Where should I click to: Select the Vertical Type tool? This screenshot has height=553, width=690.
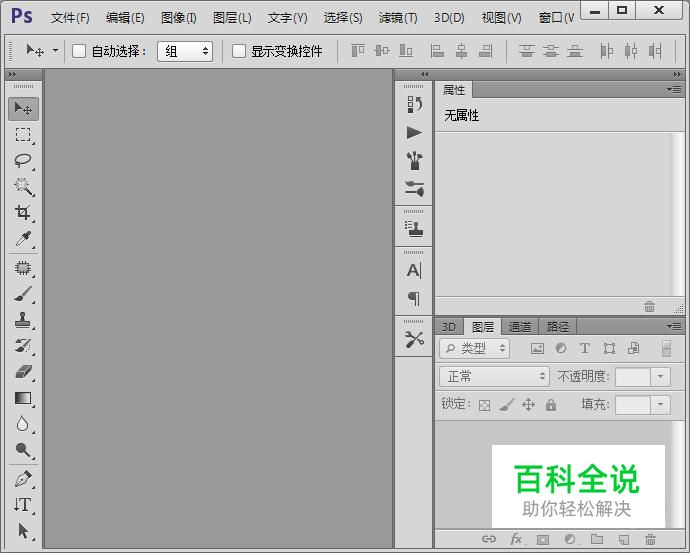[23, 505]
